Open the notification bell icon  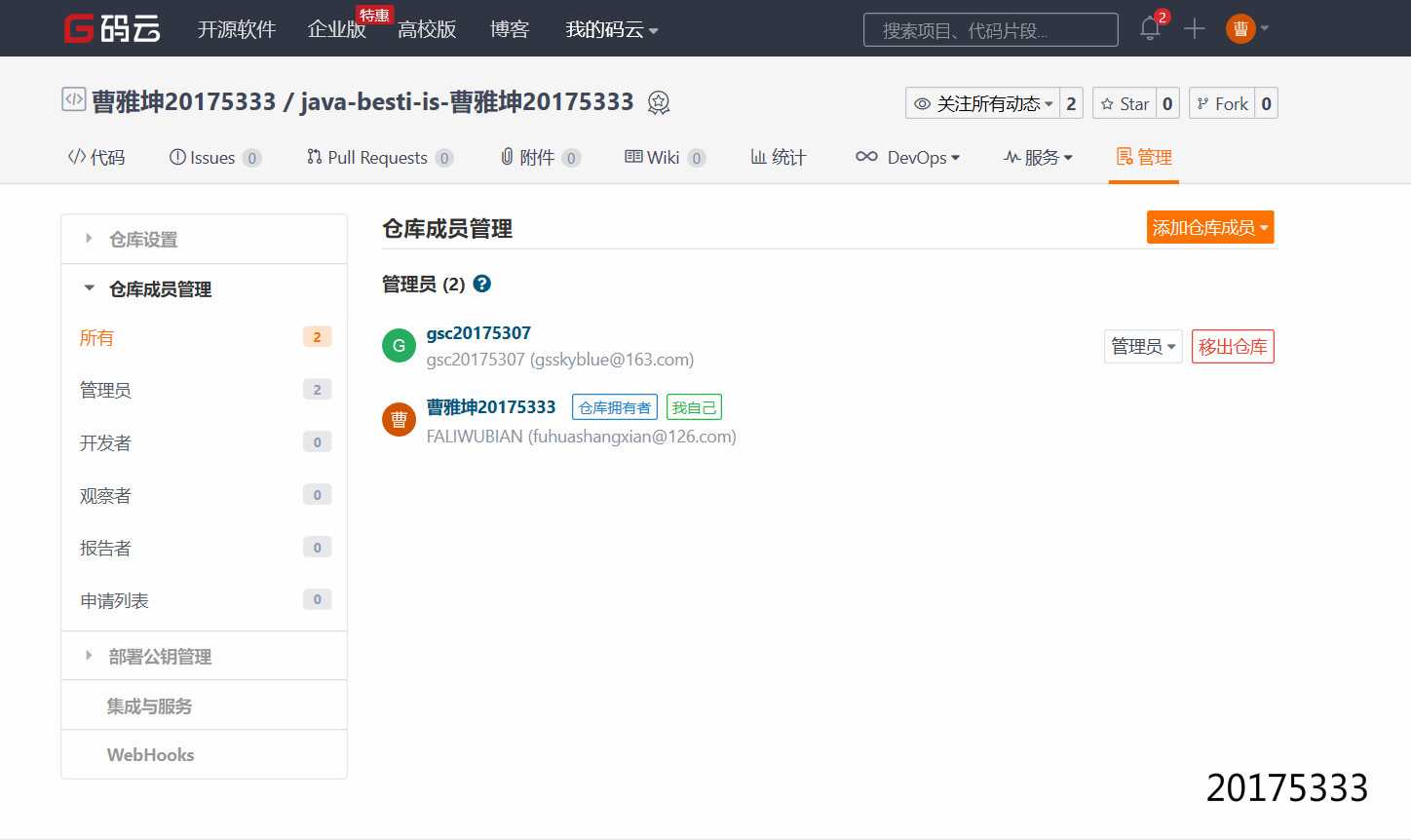point(1150,28)
